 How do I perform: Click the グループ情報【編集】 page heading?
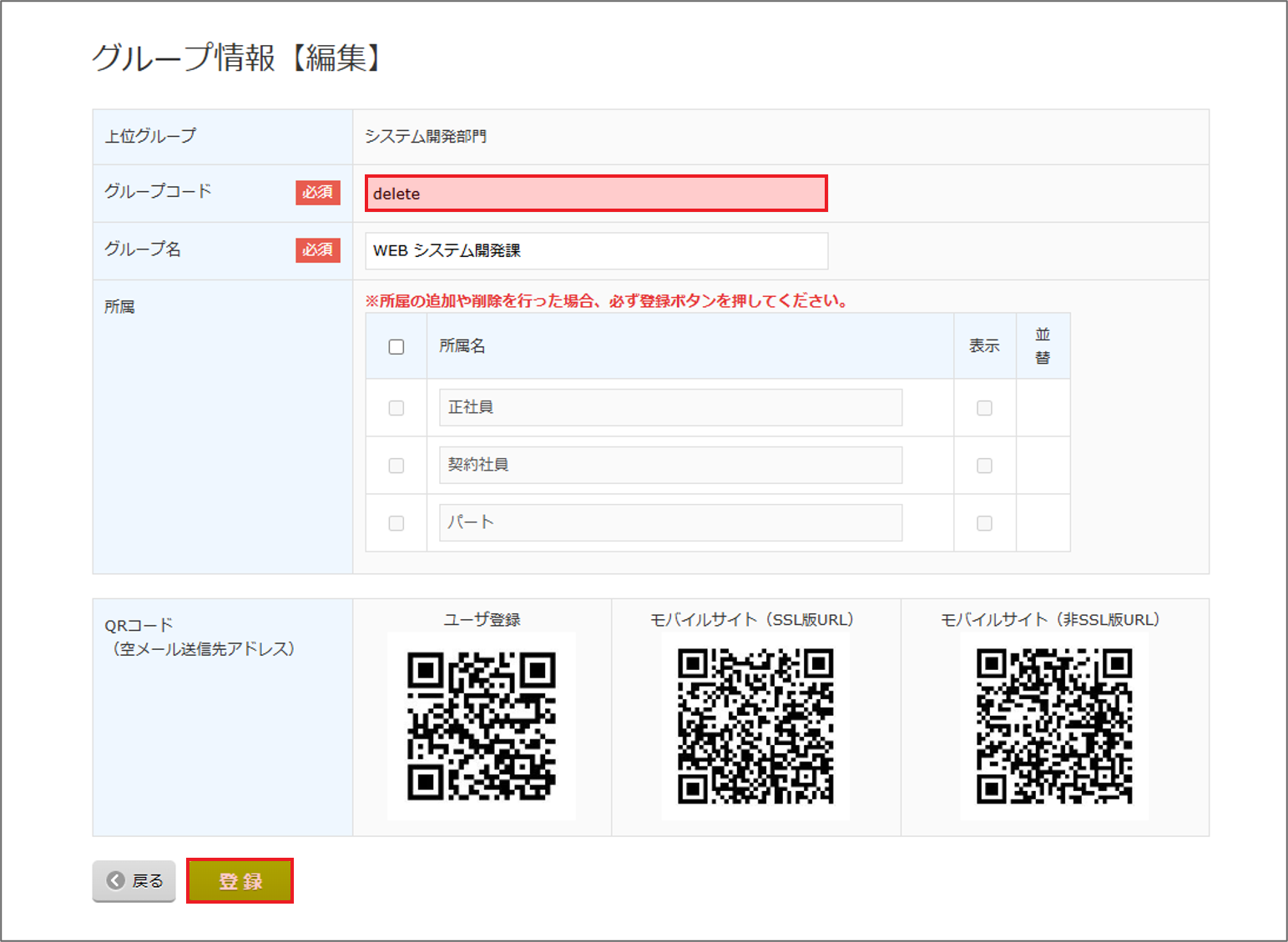click(237, 58)
